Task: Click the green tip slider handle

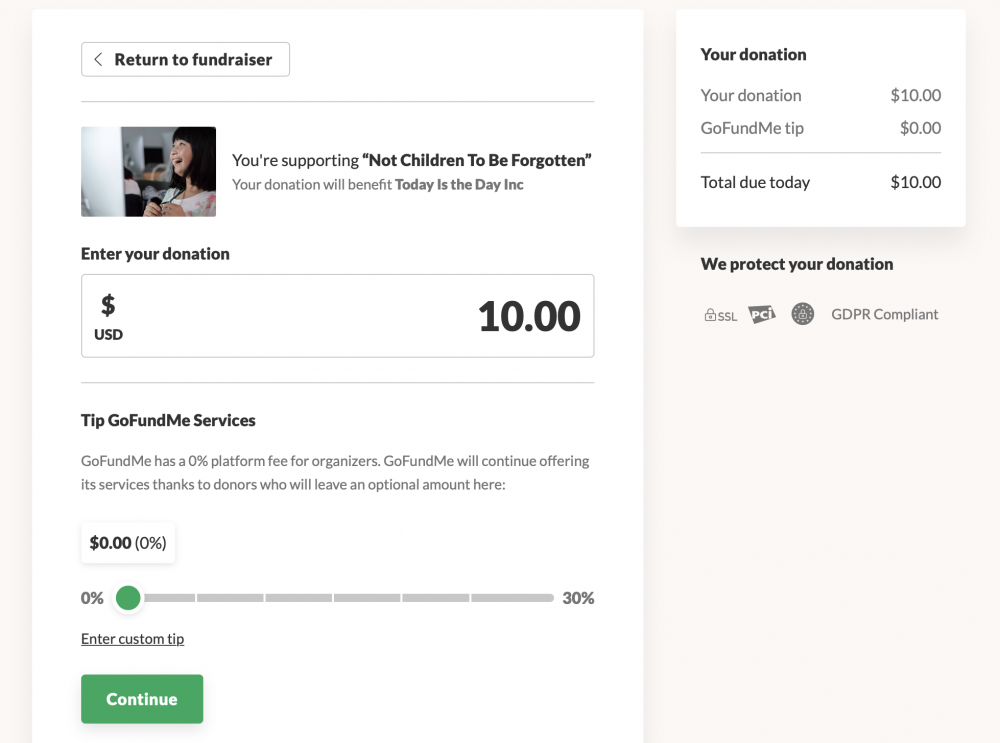Action: (x=128, y=598)
